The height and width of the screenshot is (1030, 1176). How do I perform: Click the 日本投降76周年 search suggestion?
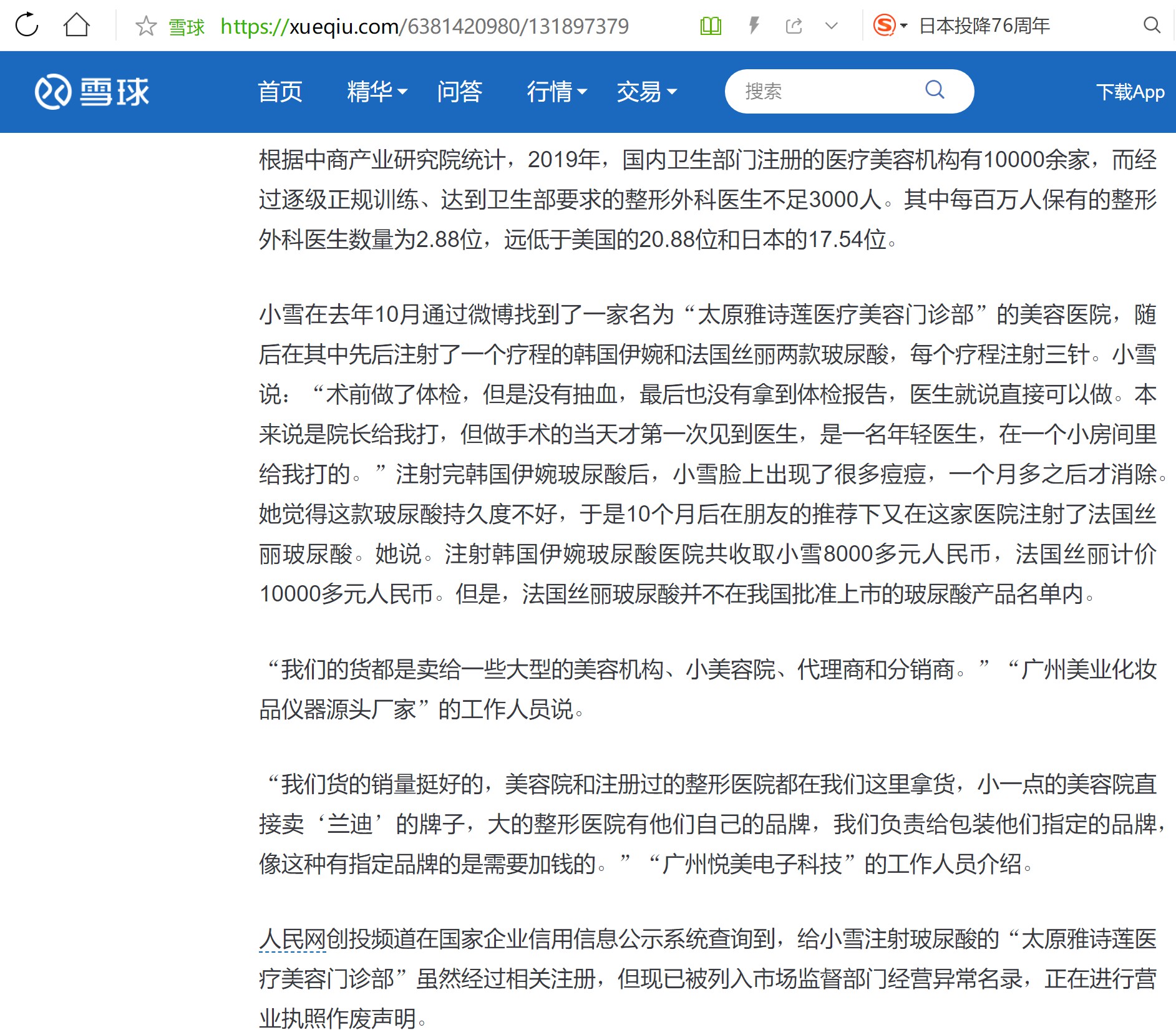pos(984,26)
